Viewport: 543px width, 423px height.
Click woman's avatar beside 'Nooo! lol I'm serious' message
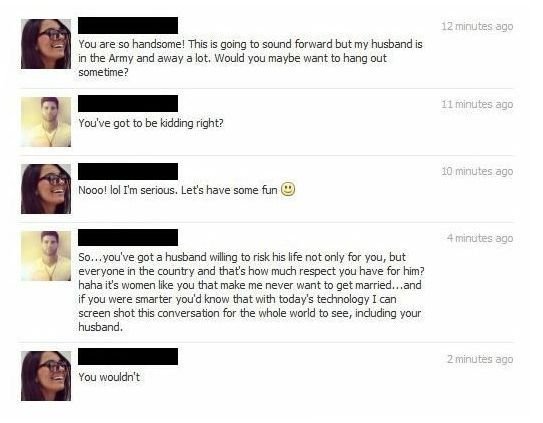pos(46,189)
